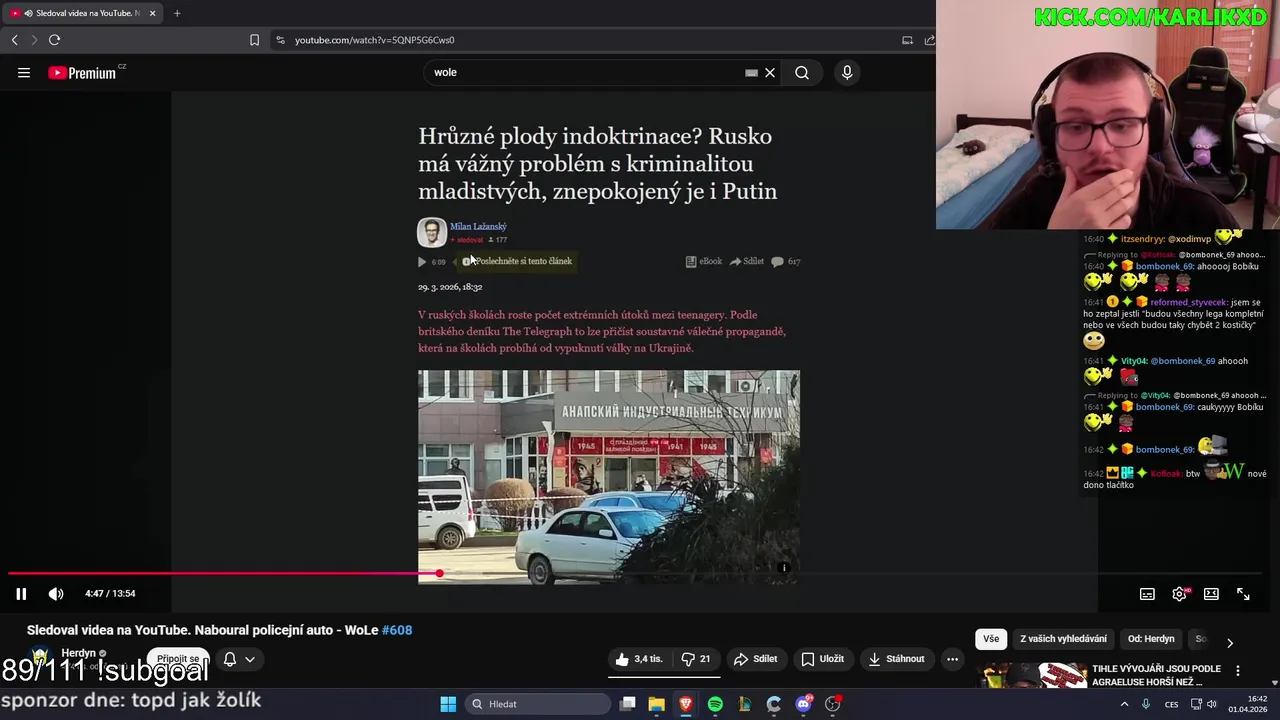Open Windows Start menu
Image resolution: width=1280 pixels, height=720 pixels.
tap(448, 704)
